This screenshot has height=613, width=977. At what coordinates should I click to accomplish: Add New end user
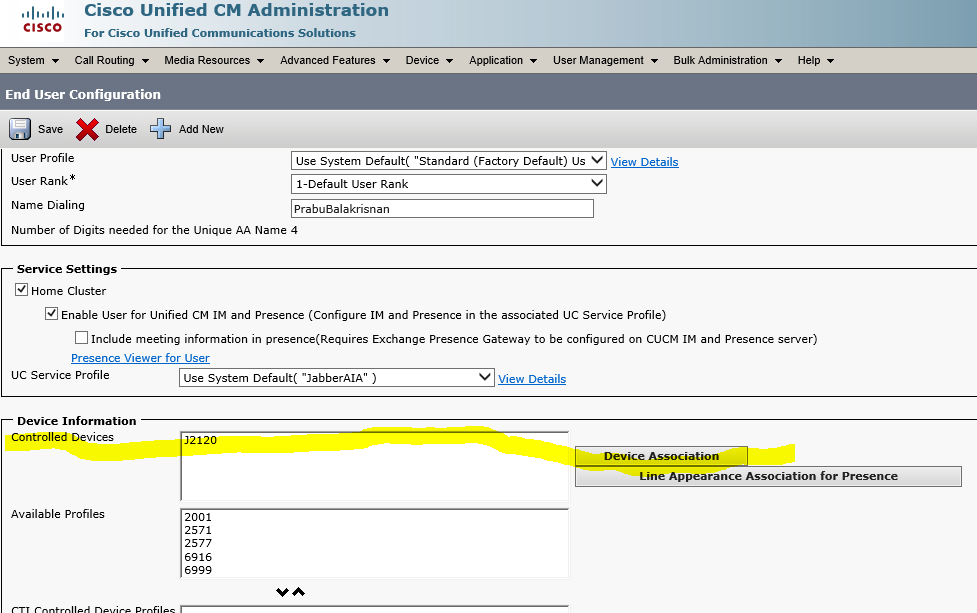coord(186,129)
